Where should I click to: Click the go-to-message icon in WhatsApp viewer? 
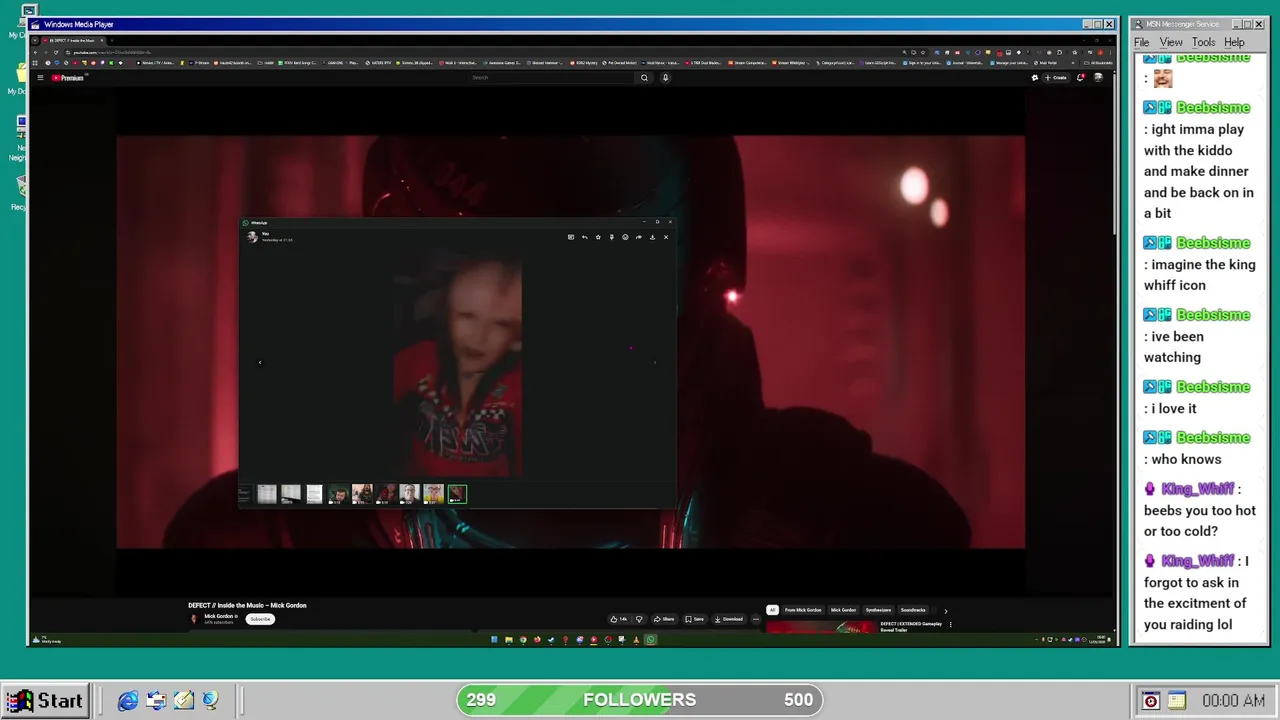(571, 237)
